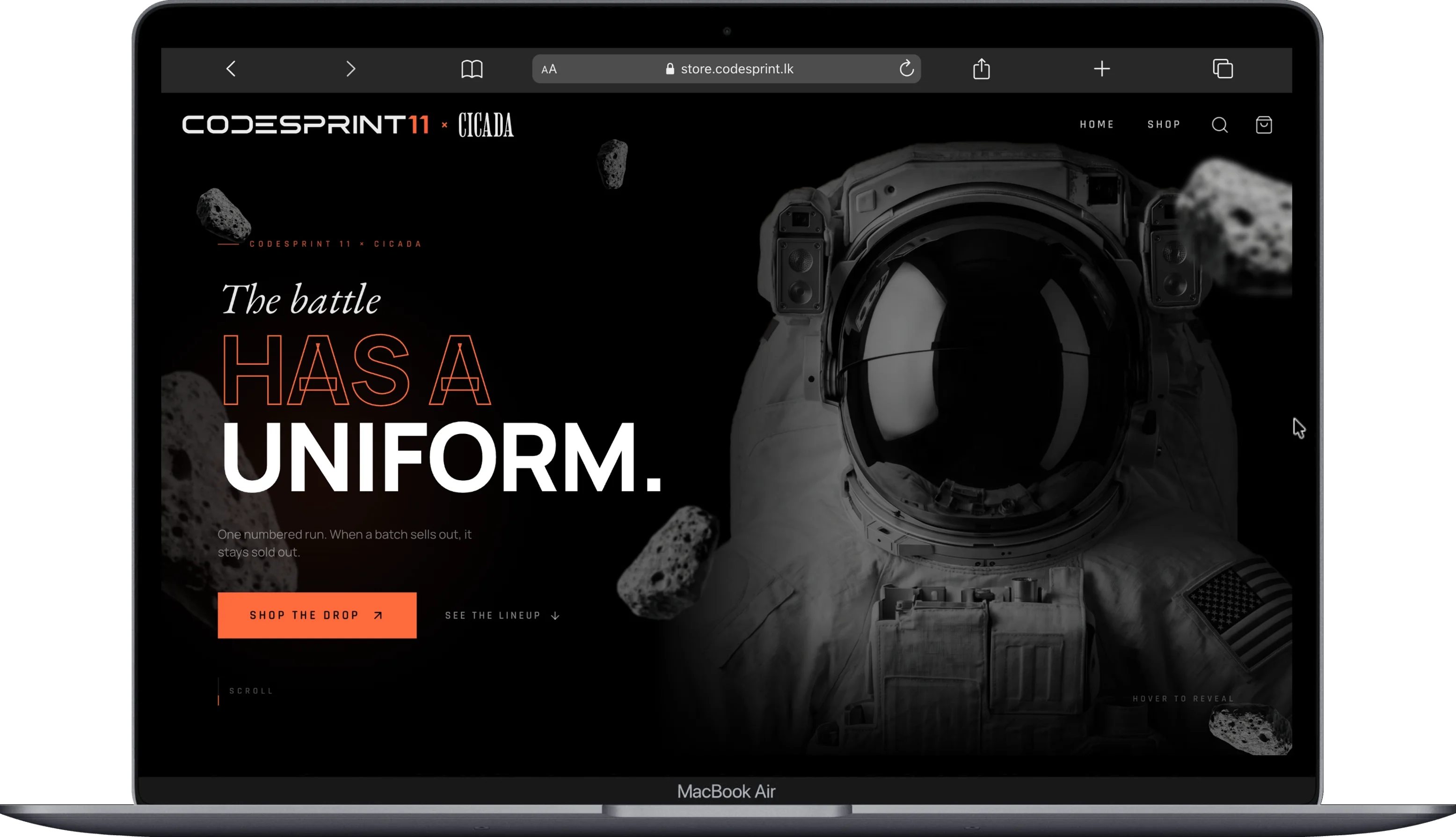Screen dimensions: 1456x837
Task: Open the SHOP nav item
Action: (x=1164, y=125)
